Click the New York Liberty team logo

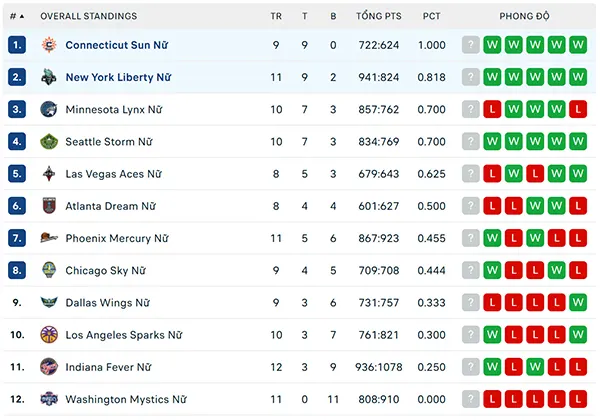pos(49,77)
